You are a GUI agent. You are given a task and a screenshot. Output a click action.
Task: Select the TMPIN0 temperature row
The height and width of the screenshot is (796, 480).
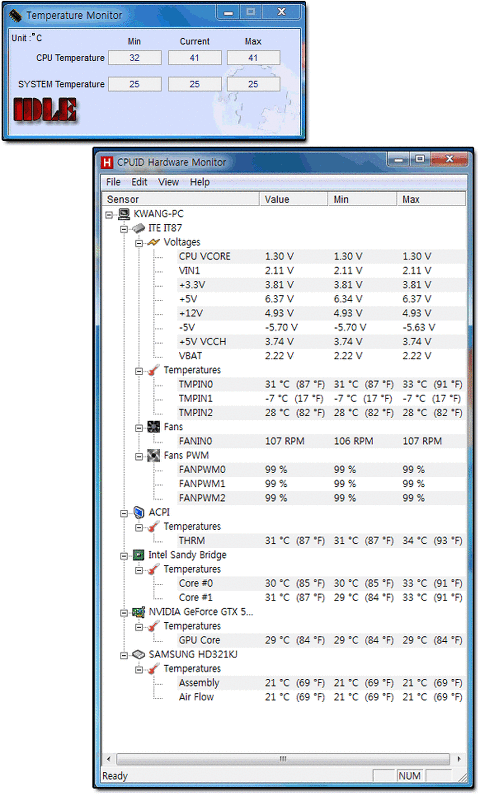(321, 384)
